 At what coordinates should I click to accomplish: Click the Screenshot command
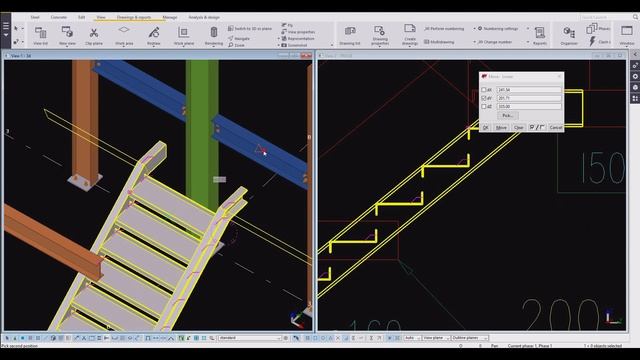pos(294,45)
